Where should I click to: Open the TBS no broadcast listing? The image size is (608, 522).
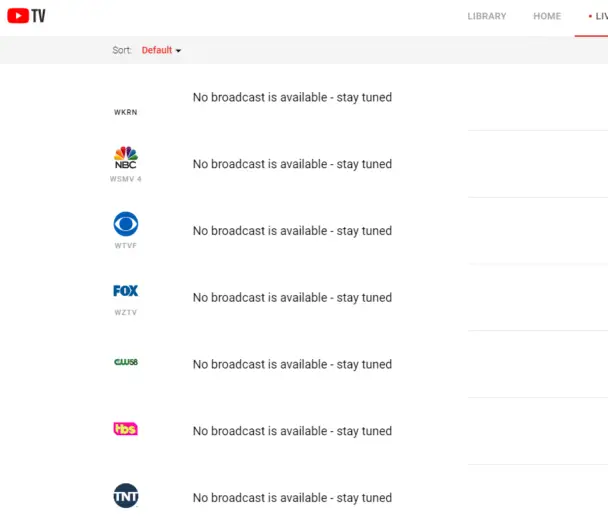(x=292, y=431)
